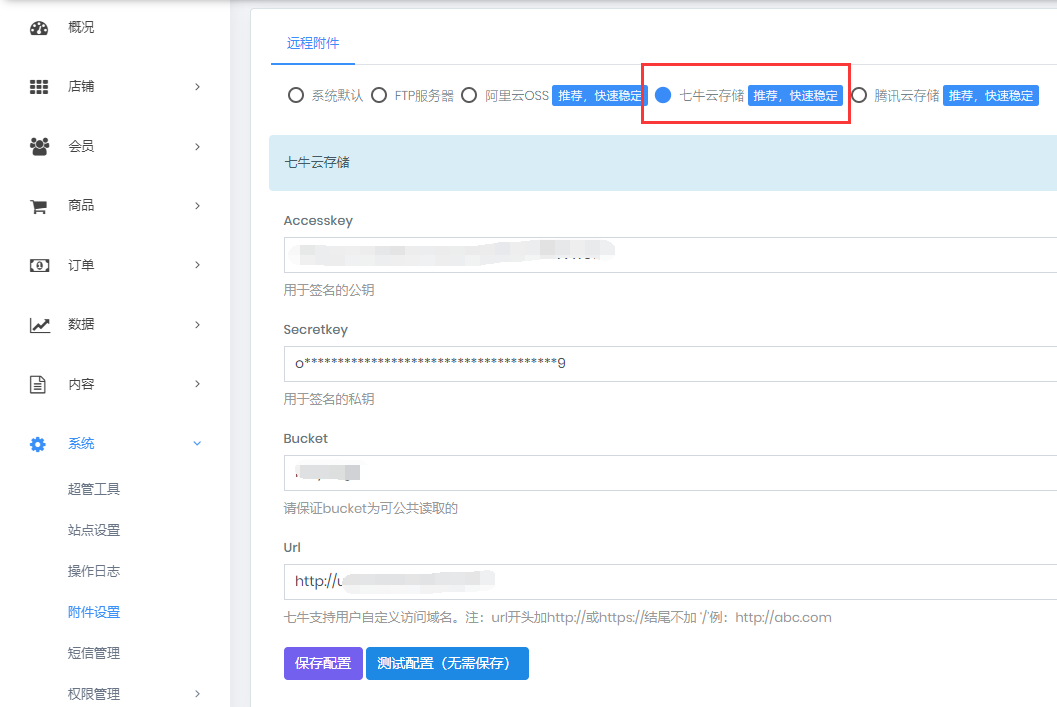The width and height of the screenshot is (1057, 707).
Task: Click the 用于签名的公钥 hint text
Action: click(329, 290)
